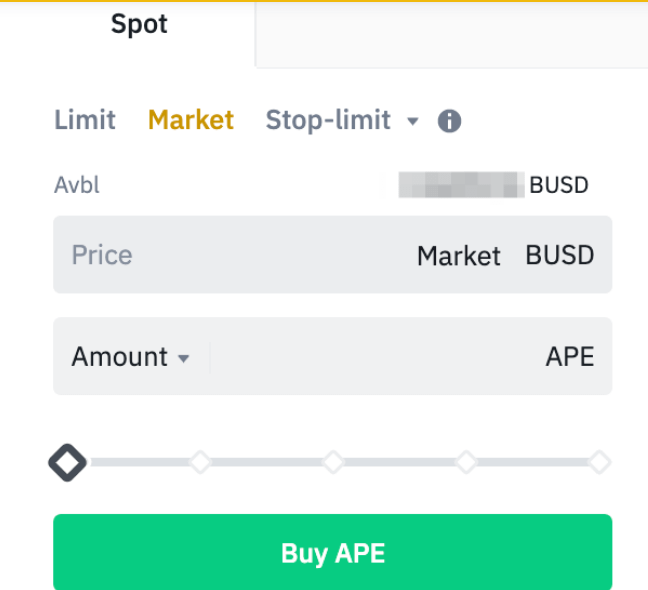Click the APE unit label in Amount field
648x590 pixels.
coord(570,357)
